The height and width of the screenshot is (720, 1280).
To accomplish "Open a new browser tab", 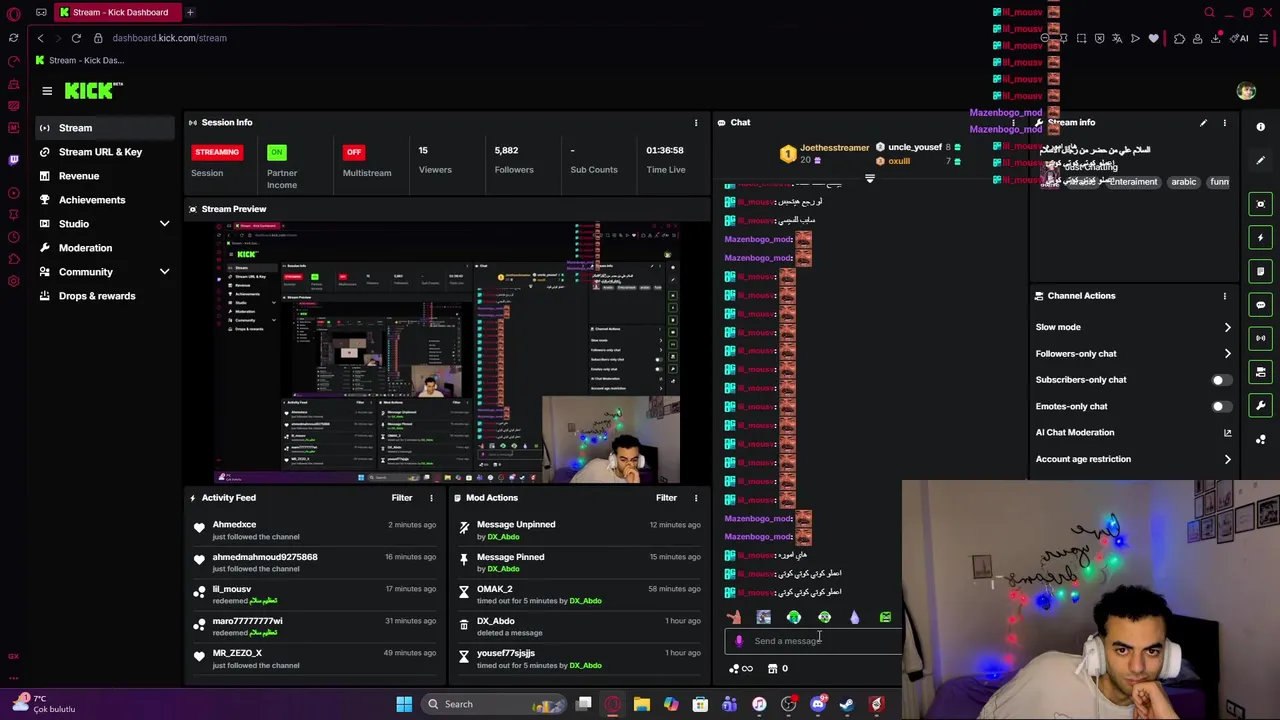I will 190,12.
